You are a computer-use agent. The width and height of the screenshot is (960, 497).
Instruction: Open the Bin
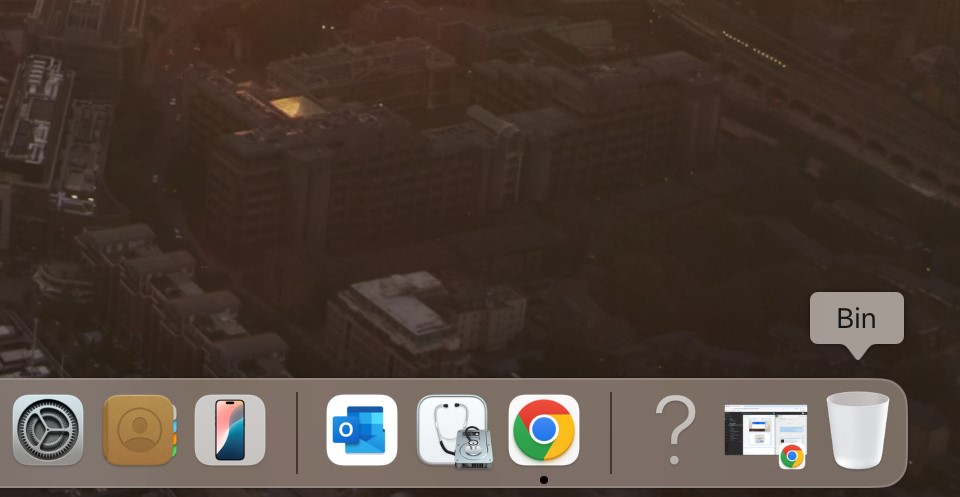(857, 430)
